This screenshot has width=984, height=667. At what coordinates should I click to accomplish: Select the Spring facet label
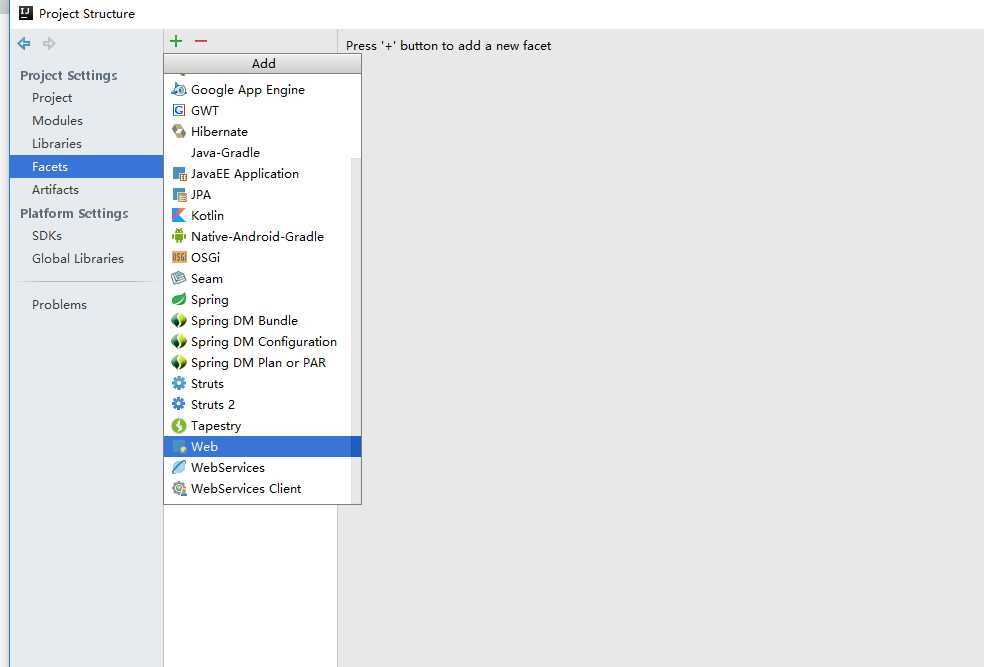(x=210, y=300)
